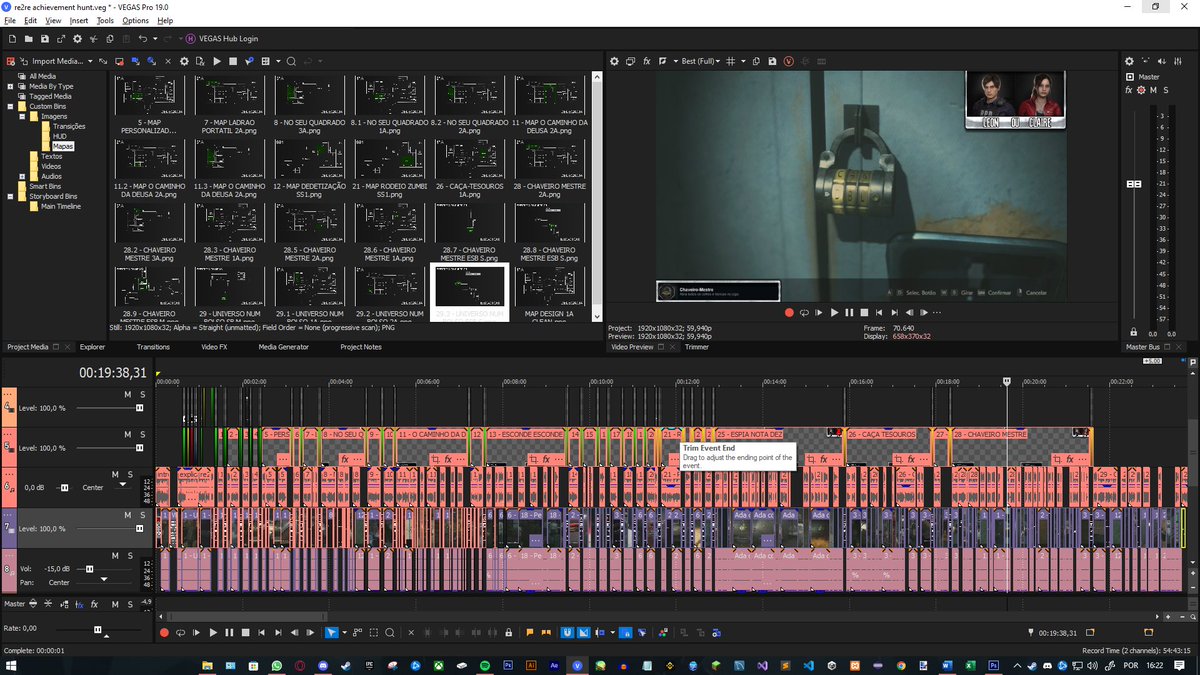Copy snapshot to clipboard in preview
The height and width of the screenshot is (675, 1200).
click(x=757, y=61)
